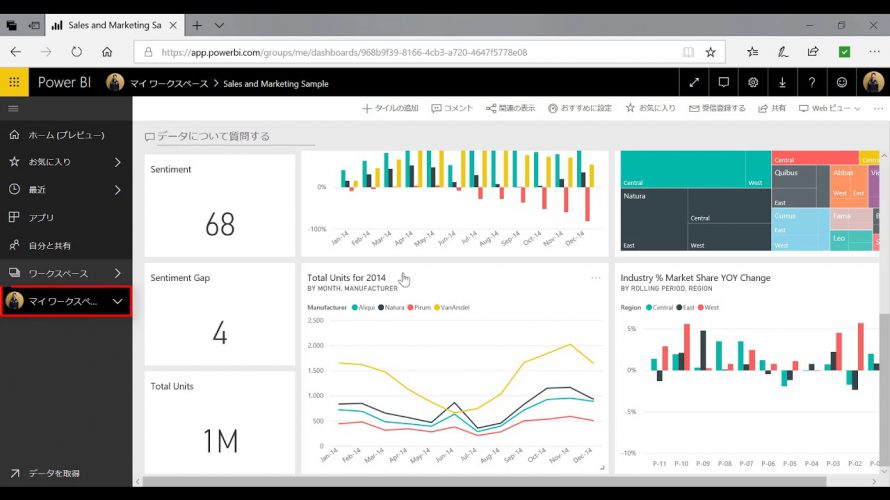Open the Total Units tile
The image size is (890, 500).
pyautogui.click(x=220, y=422)
